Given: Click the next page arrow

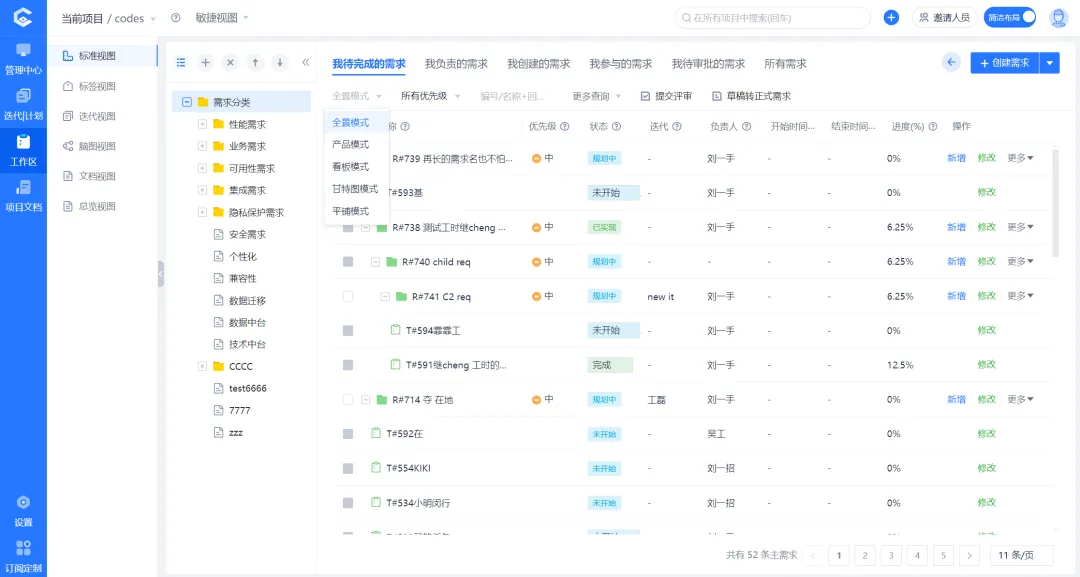Looking at the screenshot, I should tap(969, 555).
